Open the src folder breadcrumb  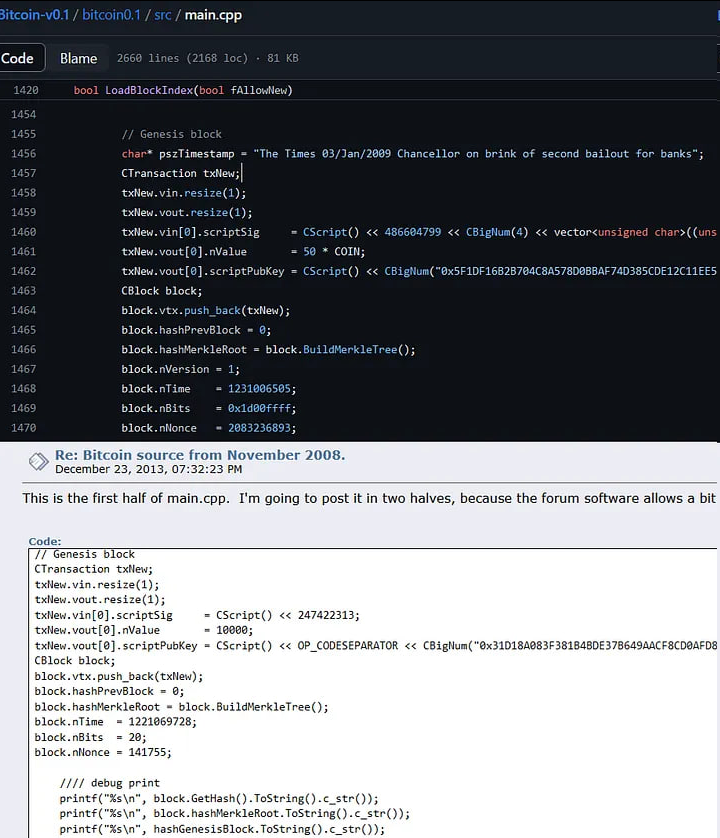pyautogui.click(x=162, y=15)
